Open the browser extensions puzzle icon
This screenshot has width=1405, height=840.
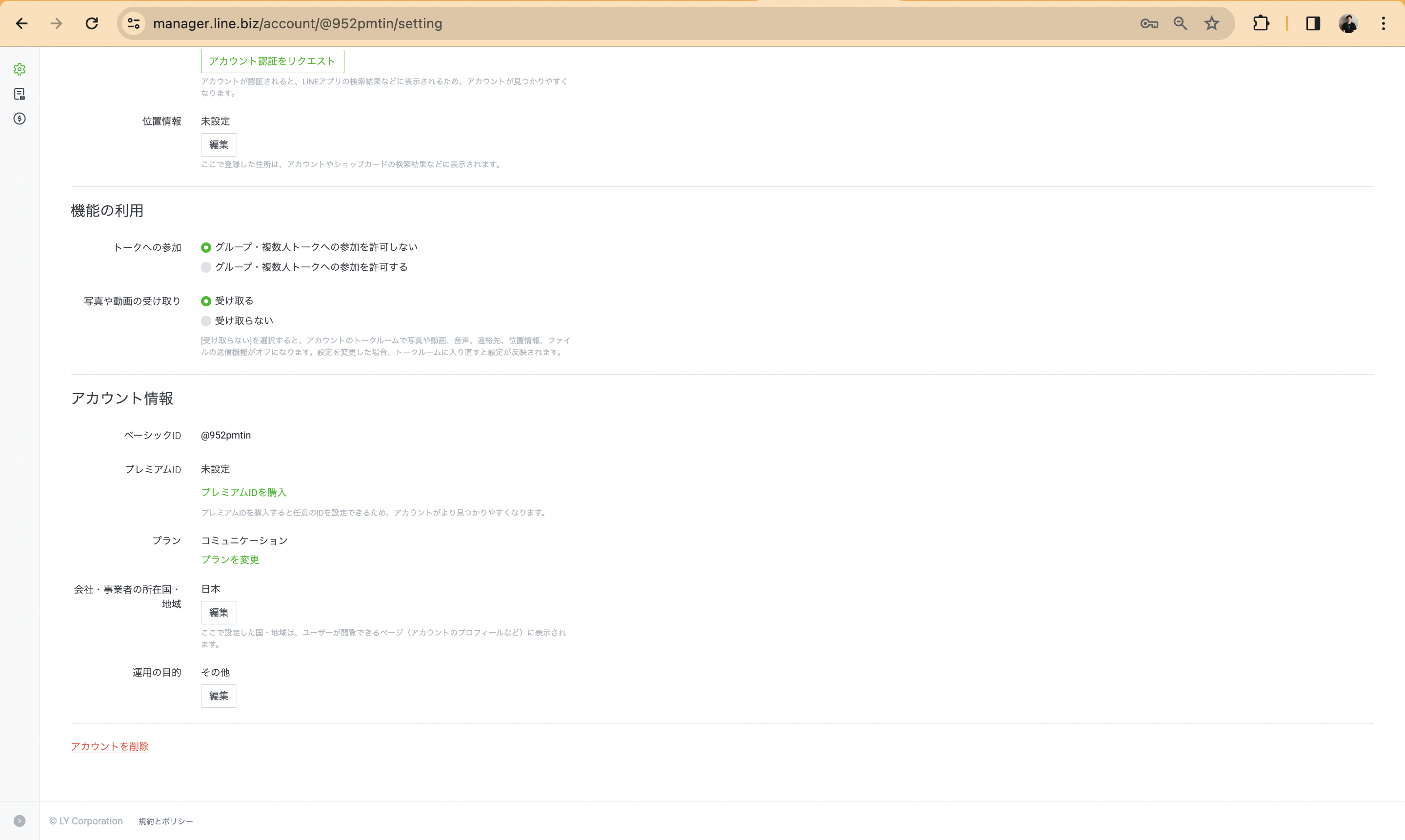coord(1261,23)
